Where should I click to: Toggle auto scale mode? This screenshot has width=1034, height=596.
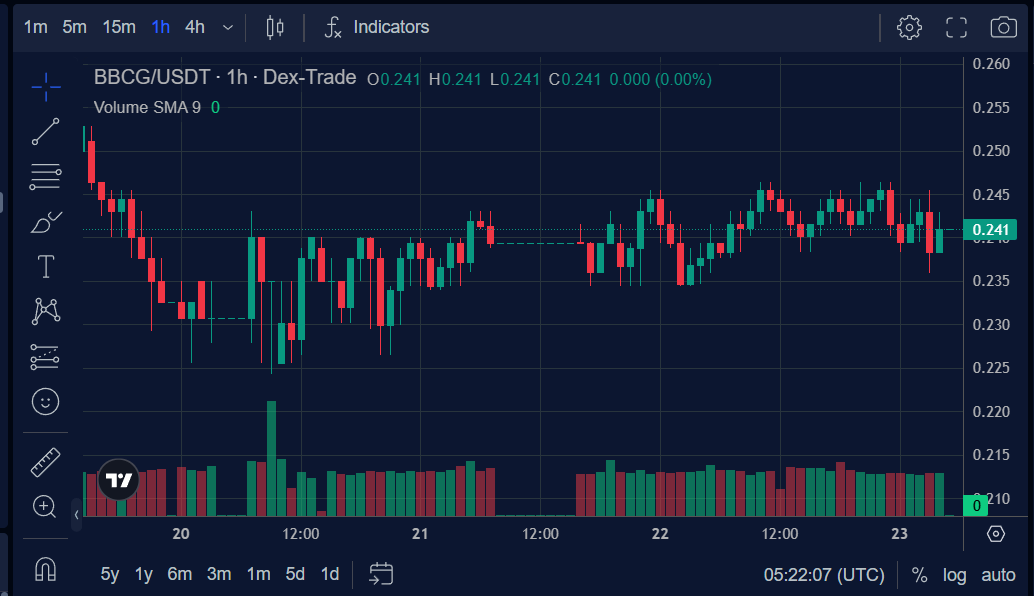[998, 575]
